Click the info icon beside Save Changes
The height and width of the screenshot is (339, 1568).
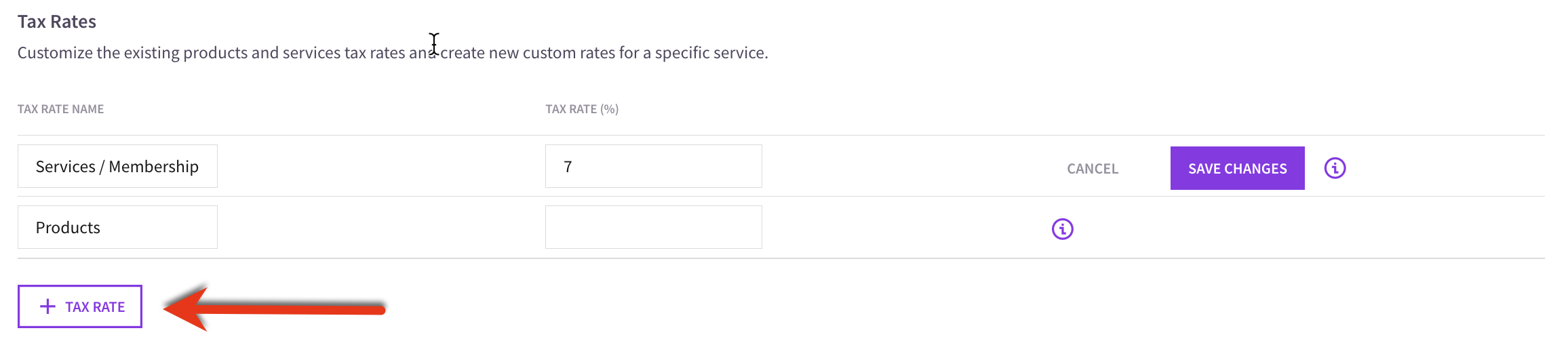coord(1335,167)
